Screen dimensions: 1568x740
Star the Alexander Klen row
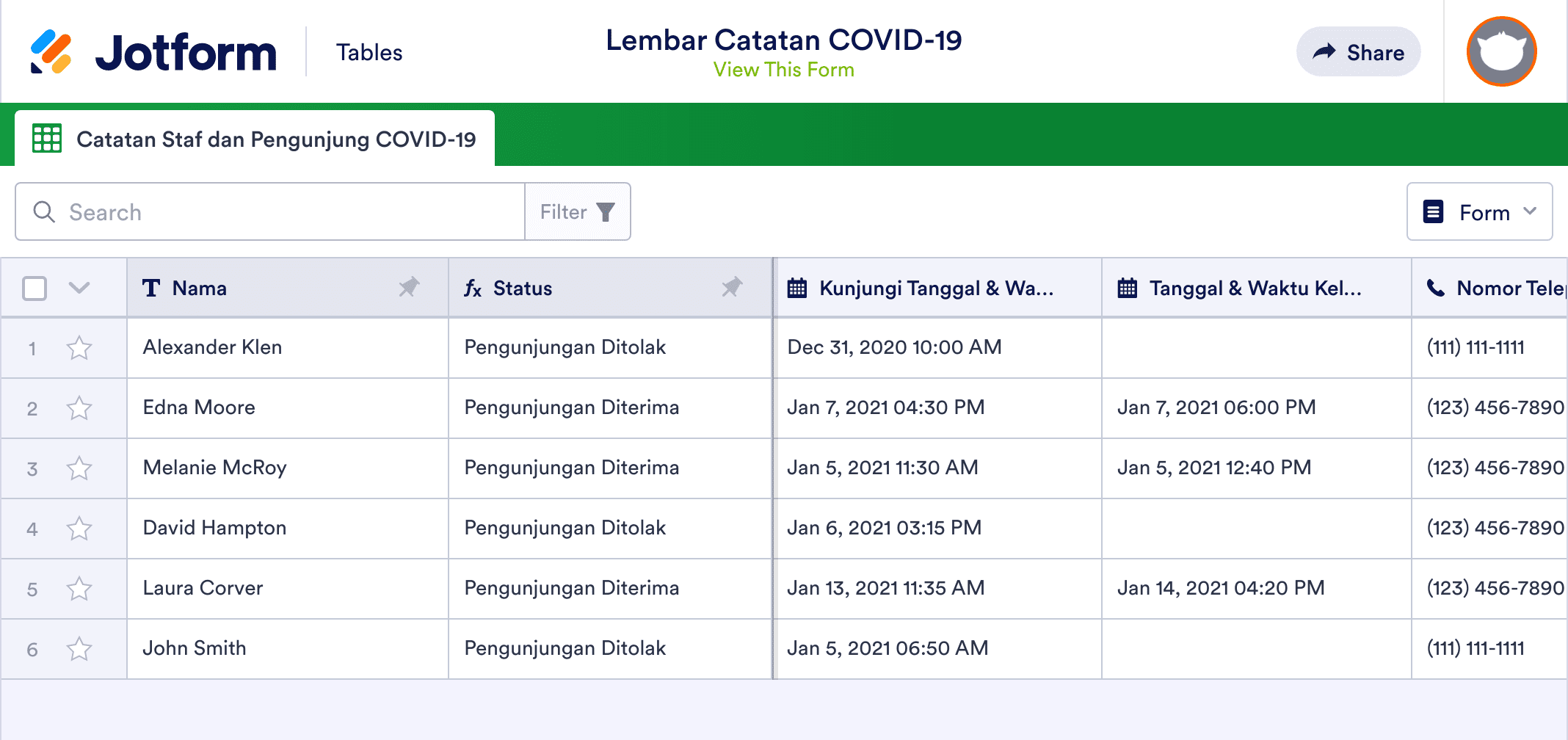79,348
